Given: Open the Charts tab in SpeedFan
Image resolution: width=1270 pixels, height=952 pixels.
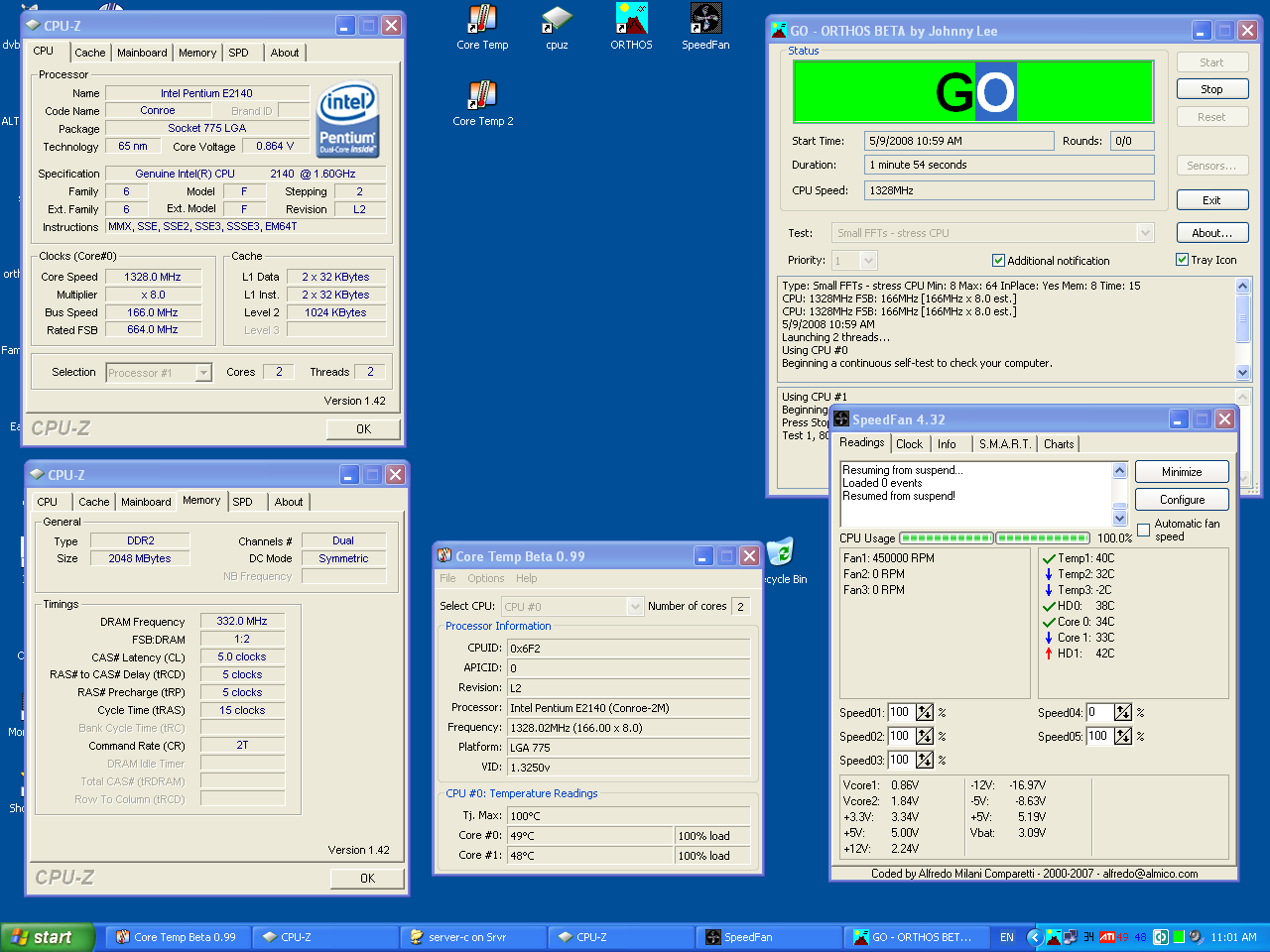Looking at the screenshot, I should (x=1058, y=444).
